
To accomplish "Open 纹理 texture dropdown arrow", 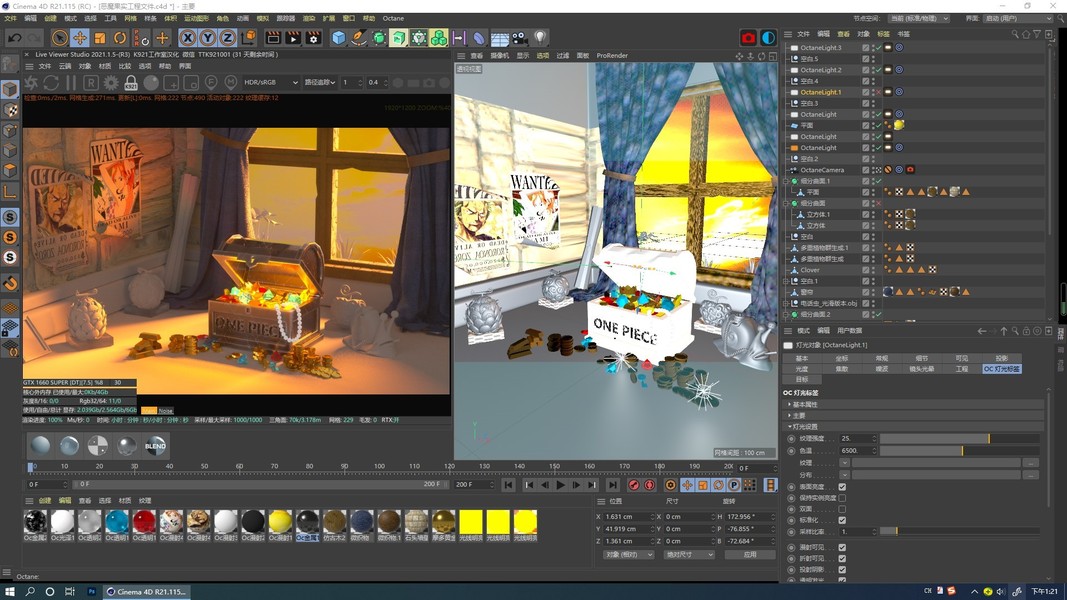I will coord(844,463).
